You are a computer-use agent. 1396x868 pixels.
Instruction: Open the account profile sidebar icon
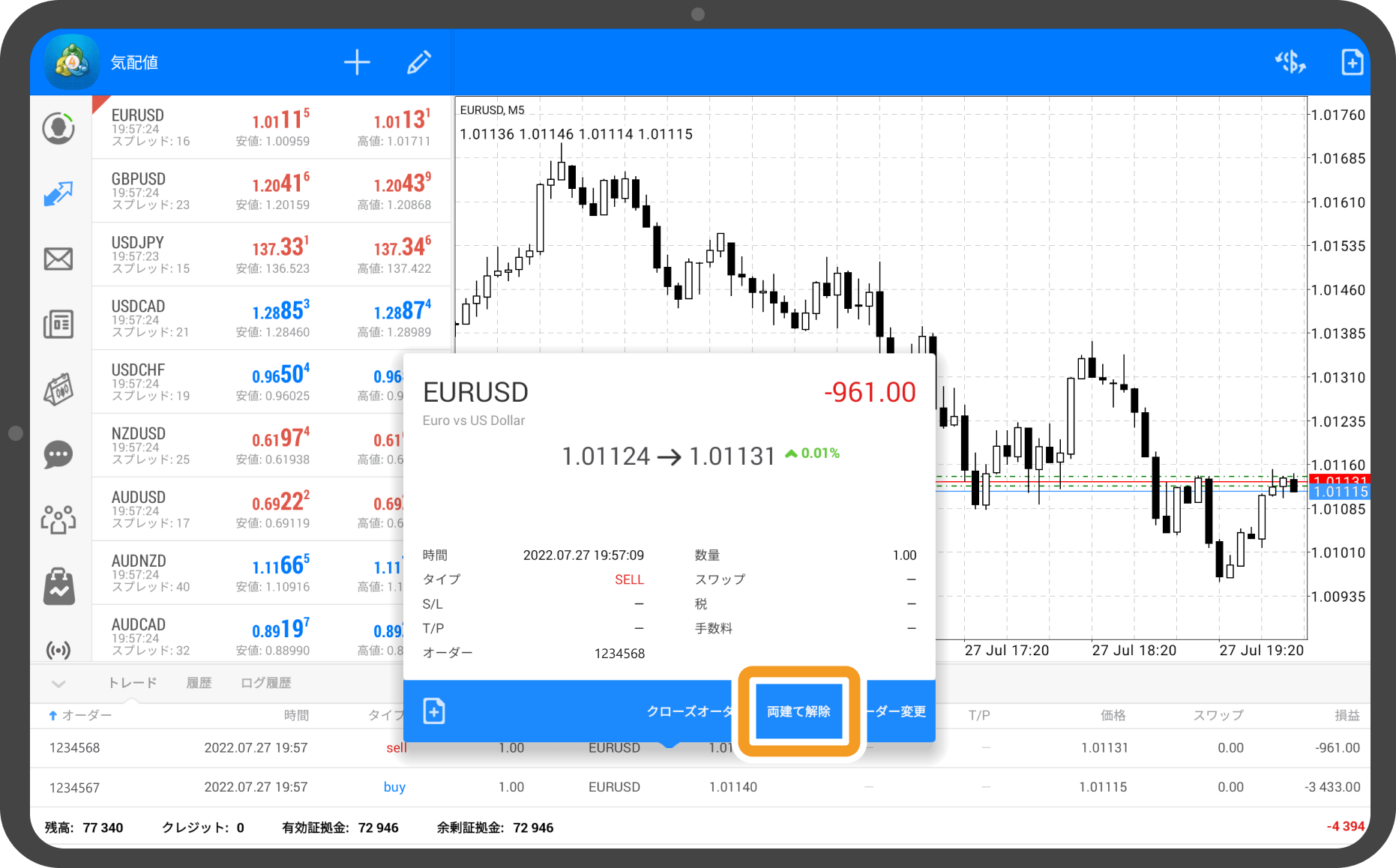pos(58,128)
